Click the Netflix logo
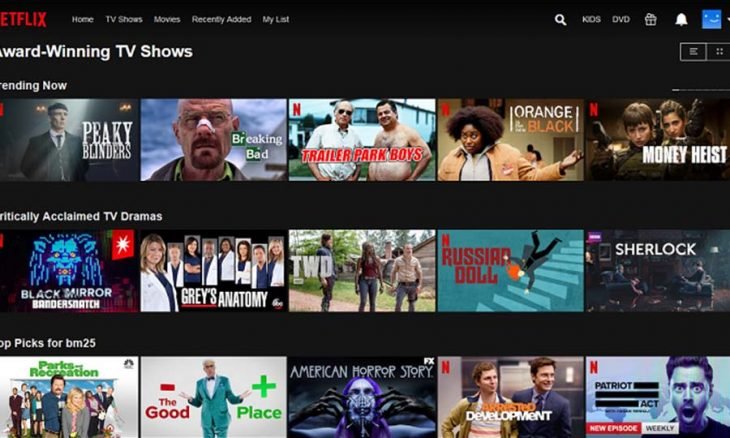Viewport: 730px width, 438px height. (23, 19)
